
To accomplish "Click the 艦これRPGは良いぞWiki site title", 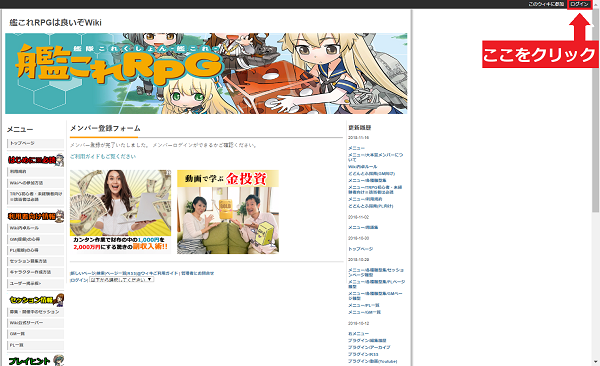I will pos(55,23).
